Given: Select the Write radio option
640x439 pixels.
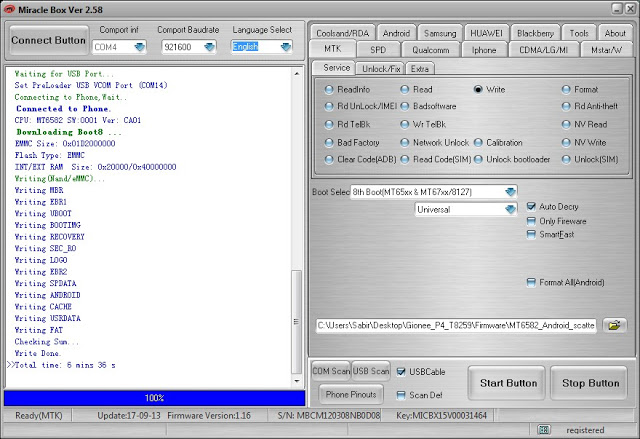Looking at the screenshot, I should coord(489,89).
